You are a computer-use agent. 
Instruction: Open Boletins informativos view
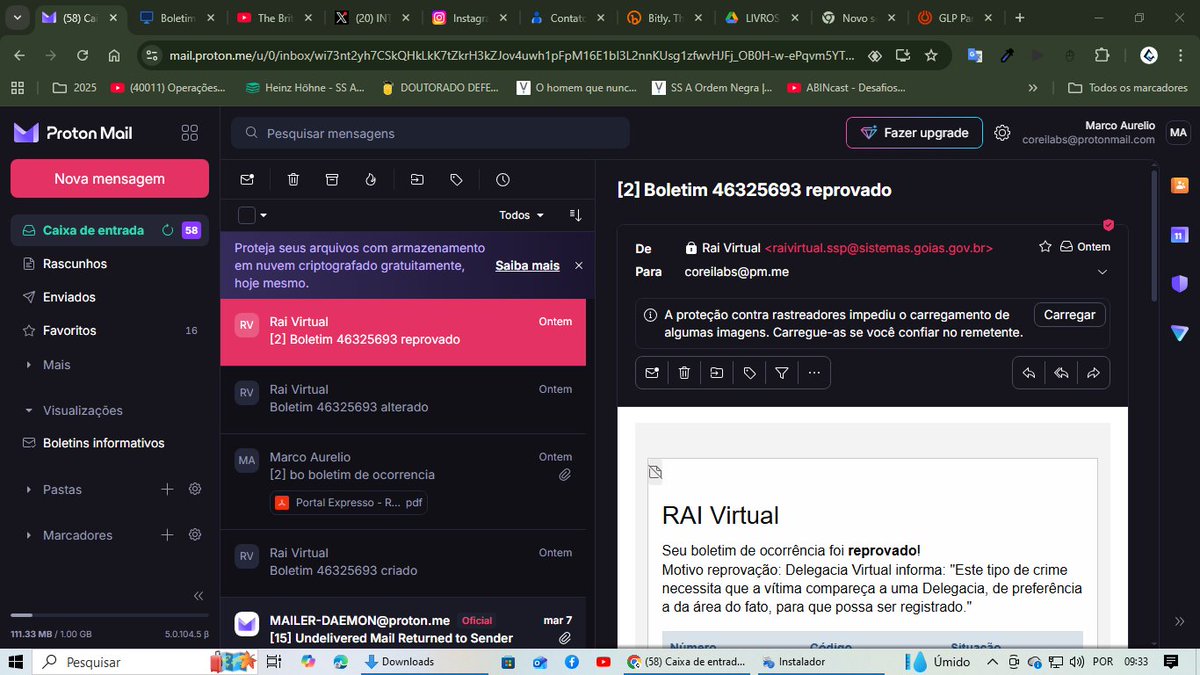pyautogui.click(x=110, y=443)
